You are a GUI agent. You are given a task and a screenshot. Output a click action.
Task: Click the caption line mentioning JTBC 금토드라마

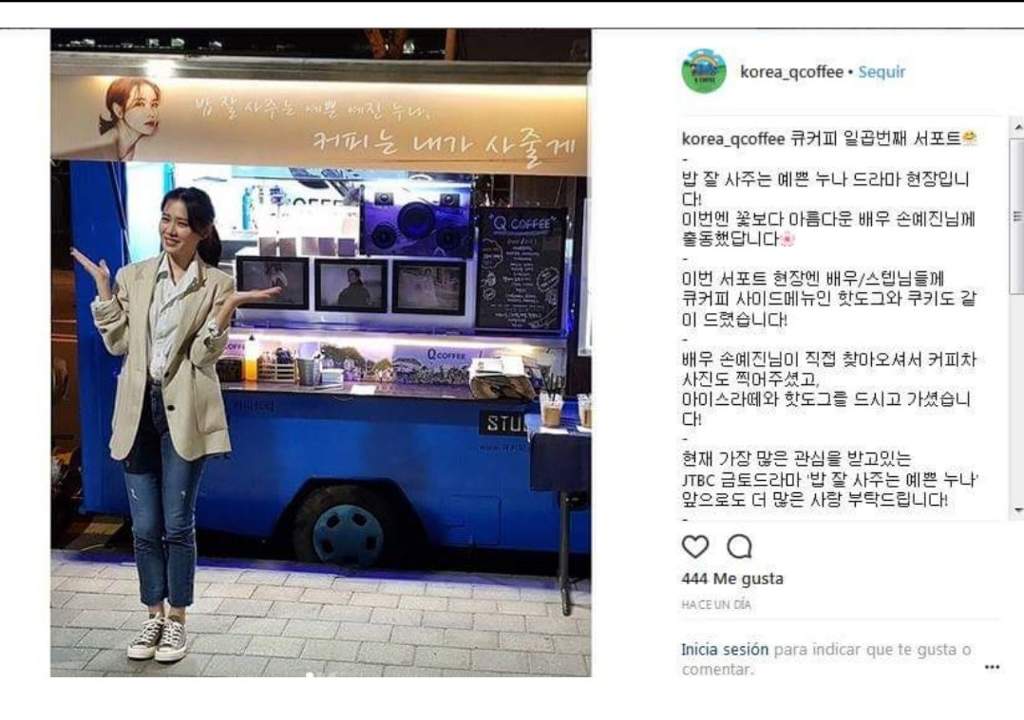[x=829, y=480]
